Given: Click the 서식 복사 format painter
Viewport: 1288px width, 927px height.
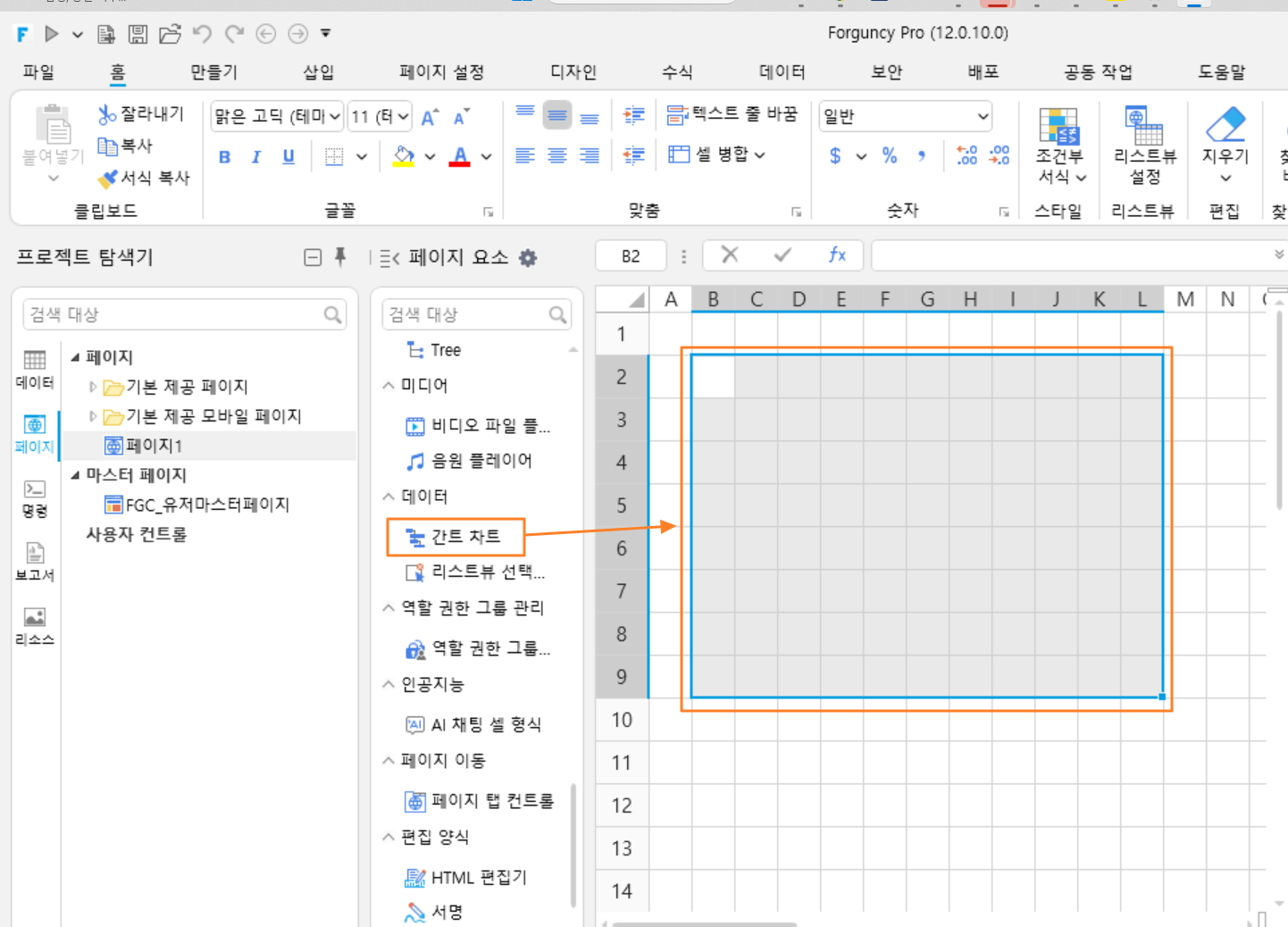Looking at the screenshot, I should (x=145, y=178).
